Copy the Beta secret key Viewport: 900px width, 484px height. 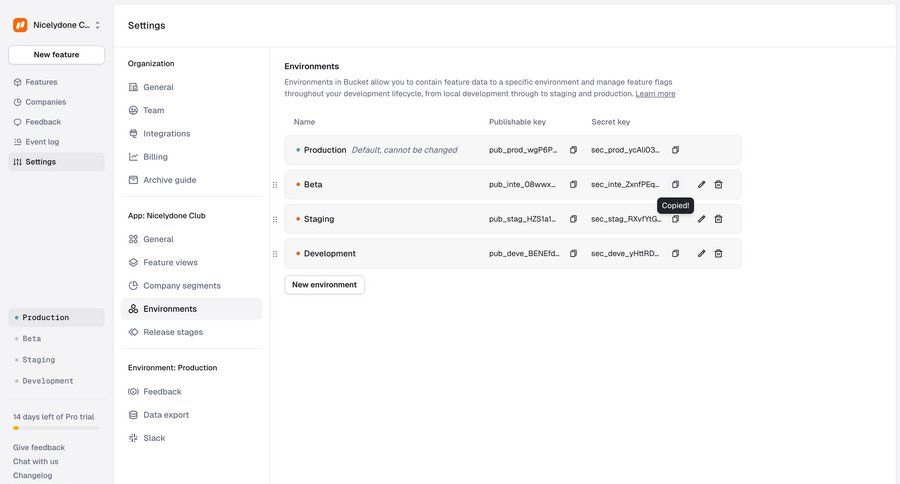click(675, 184)
